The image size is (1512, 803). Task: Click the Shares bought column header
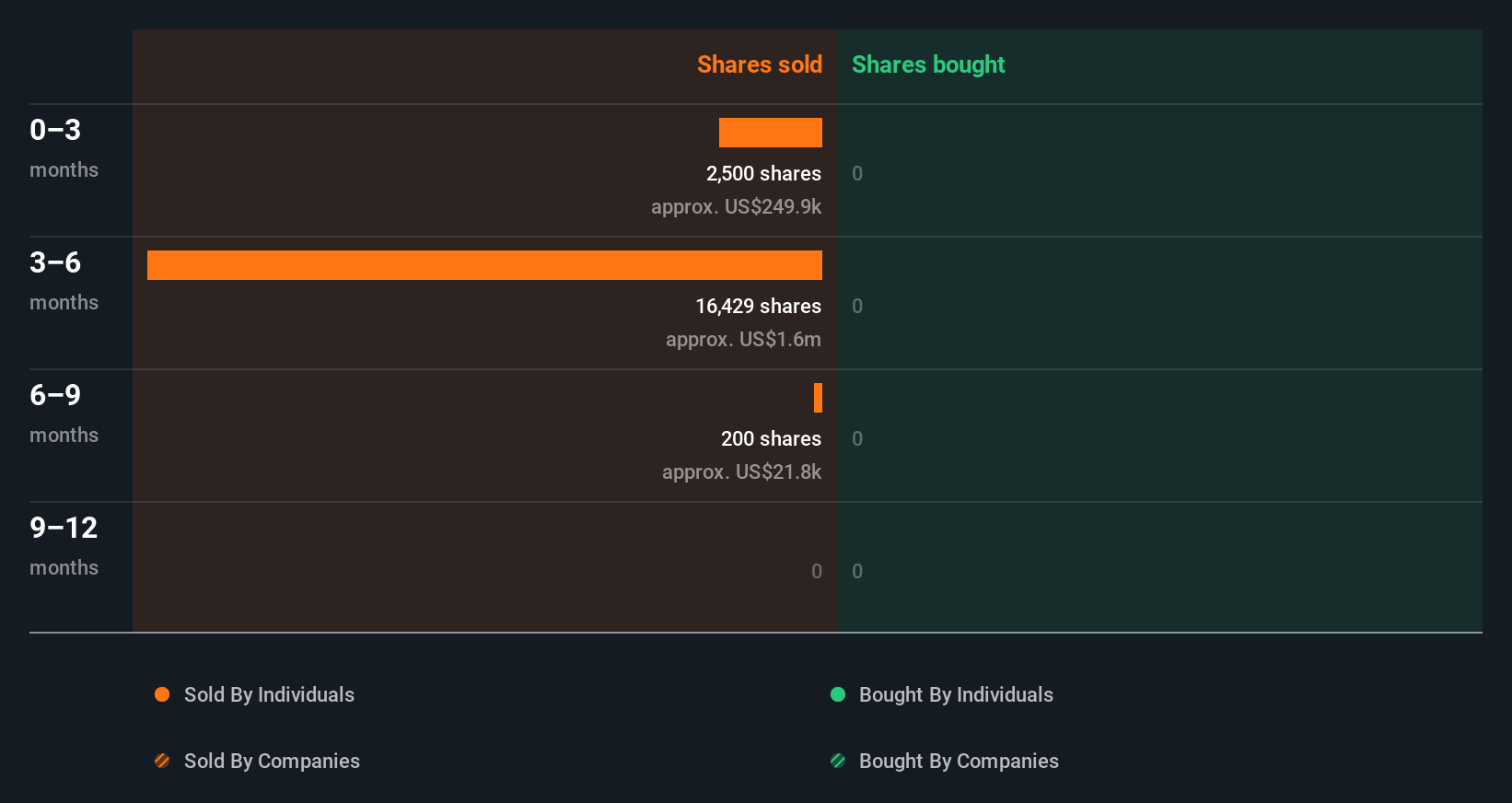tap(928, 64)
